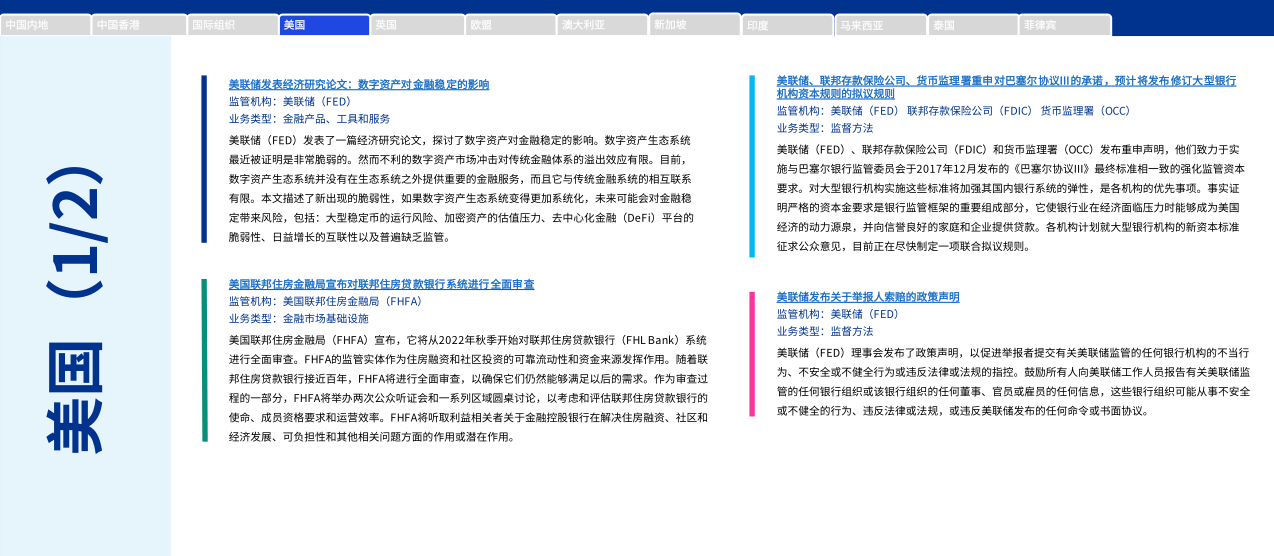Open the 巴塞尔协议III承诺 article link
Image resolution: width=1274 pixels, height=556 pixels.
pos(1006,86)
